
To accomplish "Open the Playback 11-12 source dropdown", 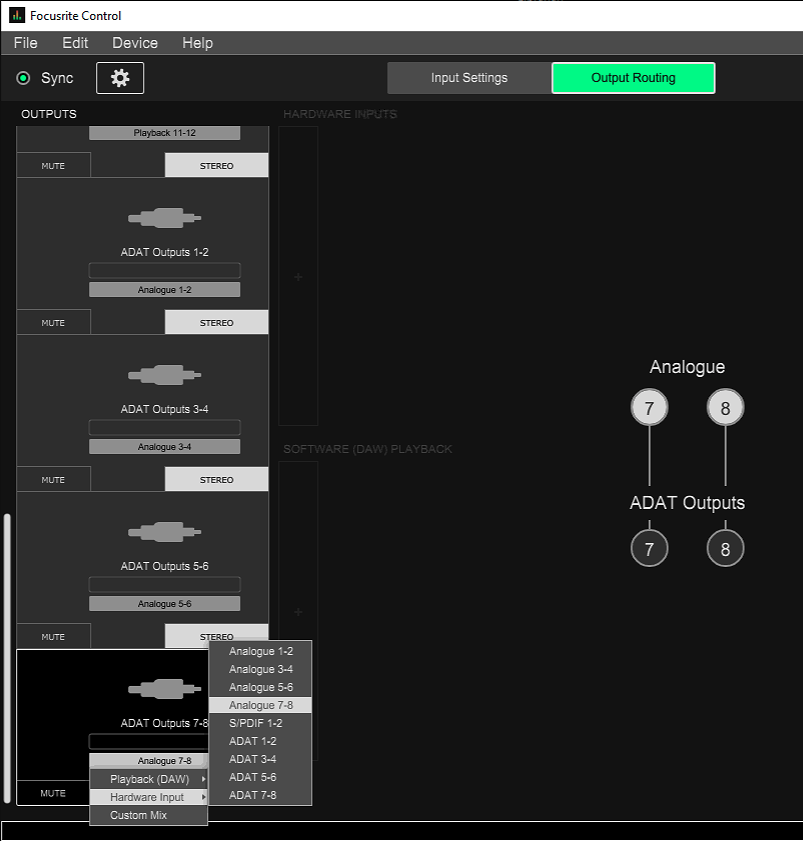I will tap(164, 133).
